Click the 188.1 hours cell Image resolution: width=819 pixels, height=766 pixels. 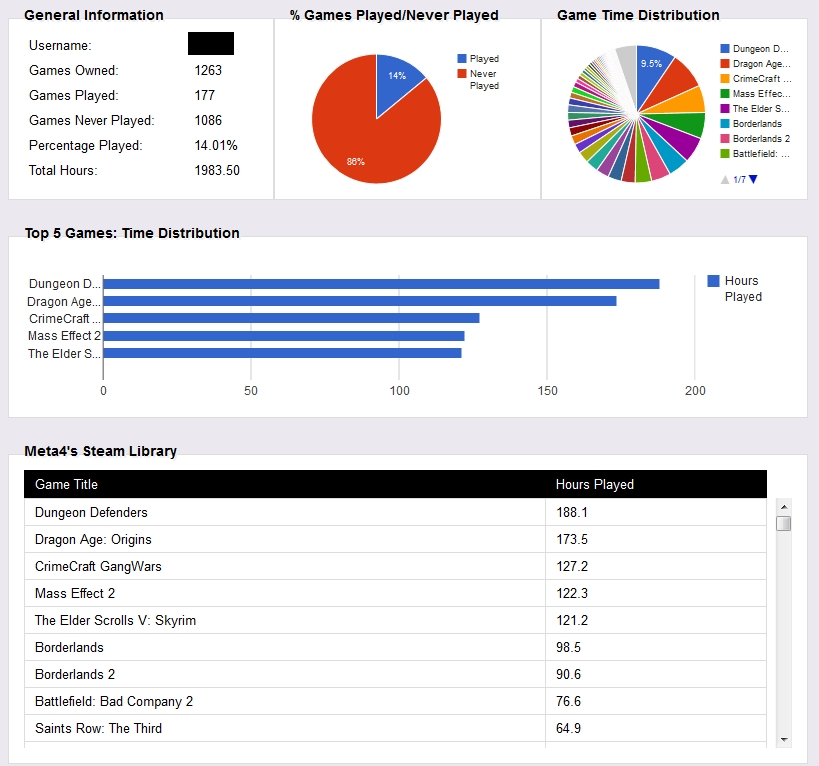[x=656, y=512]
